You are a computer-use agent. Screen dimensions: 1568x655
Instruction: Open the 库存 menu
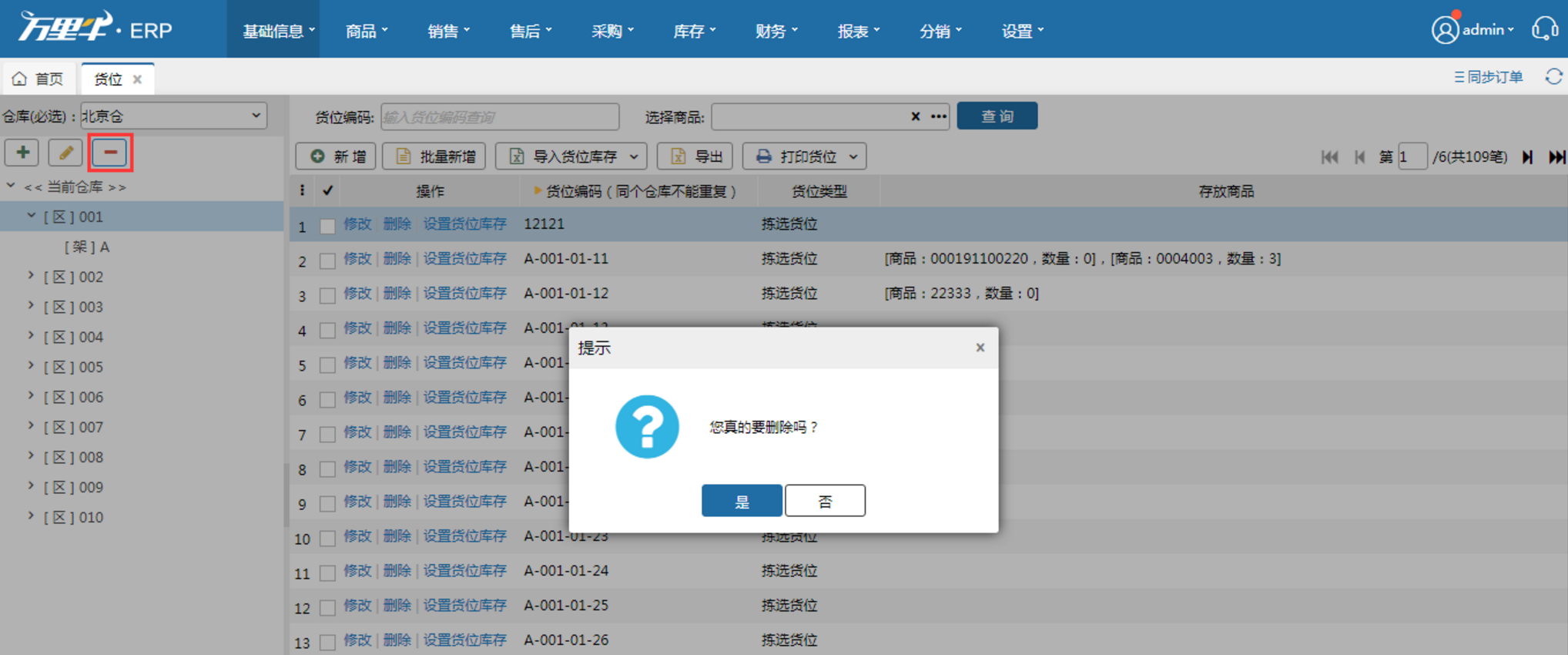[694, 31]
